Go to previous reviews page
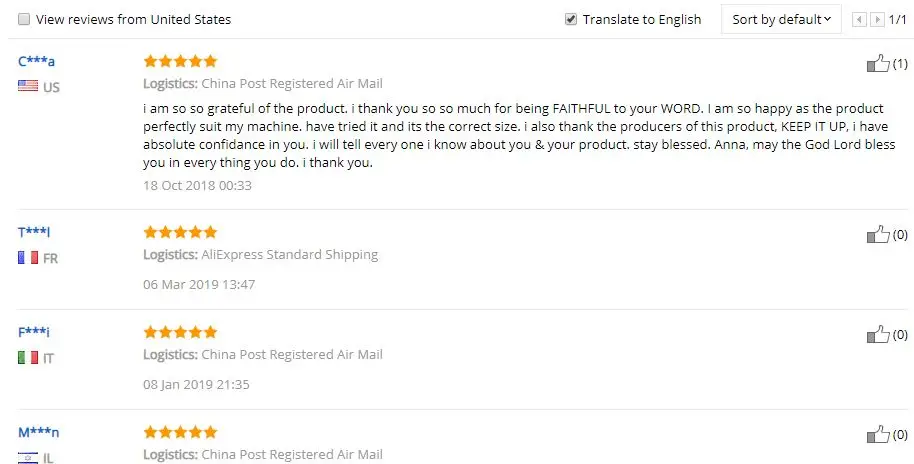This screenshot has height=464, width=914. (859, 19)
